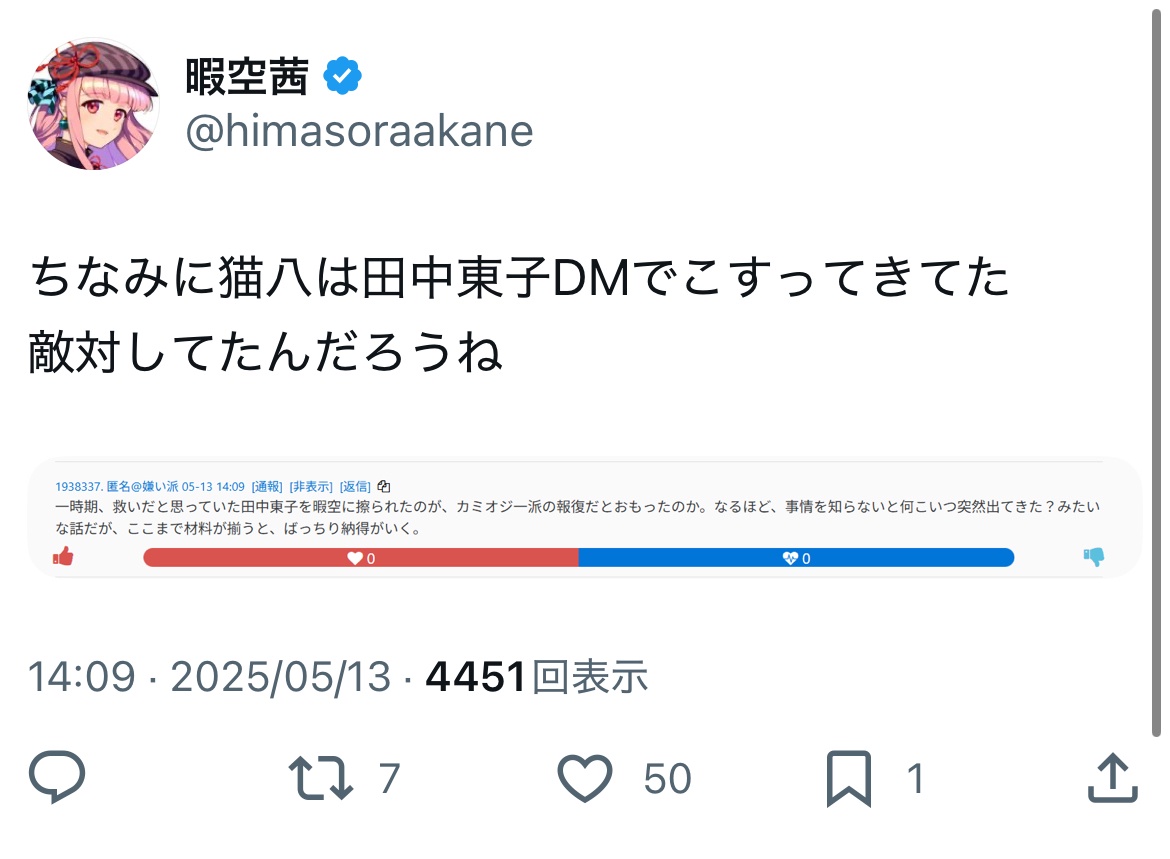Open the @himasoraakane handle

(359, 132)
